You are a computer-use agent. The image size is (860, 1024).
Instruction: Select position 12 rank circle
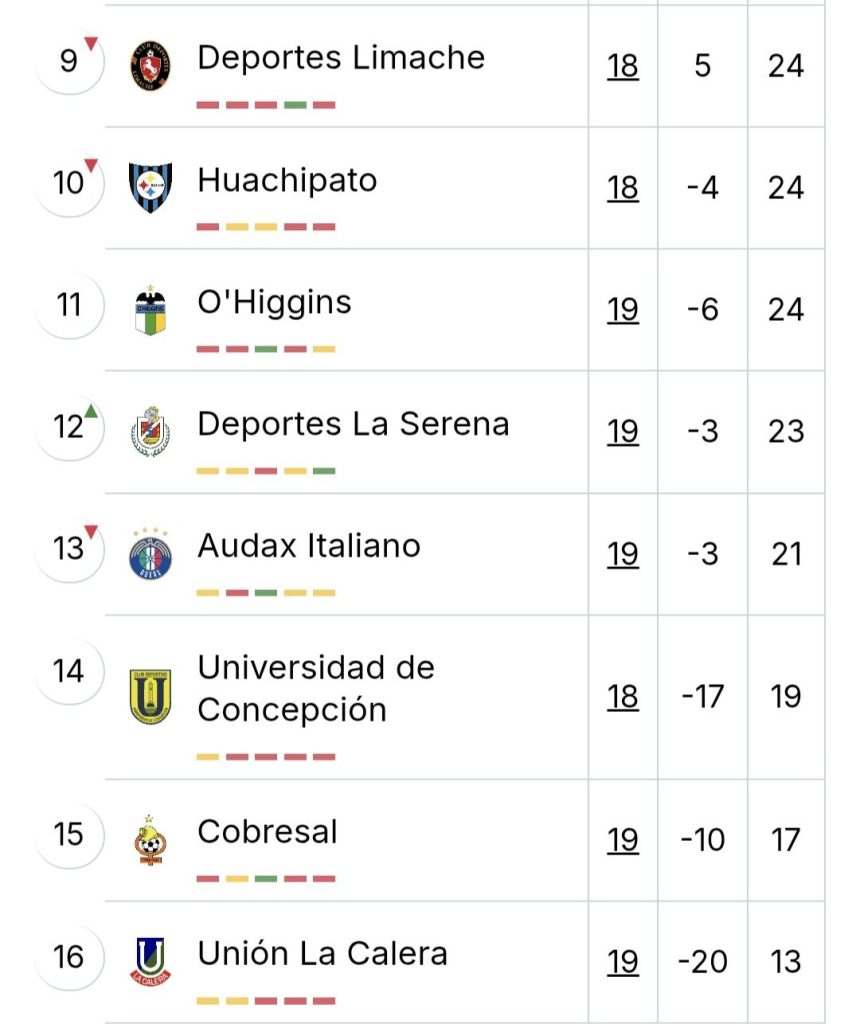click(69, 427)
